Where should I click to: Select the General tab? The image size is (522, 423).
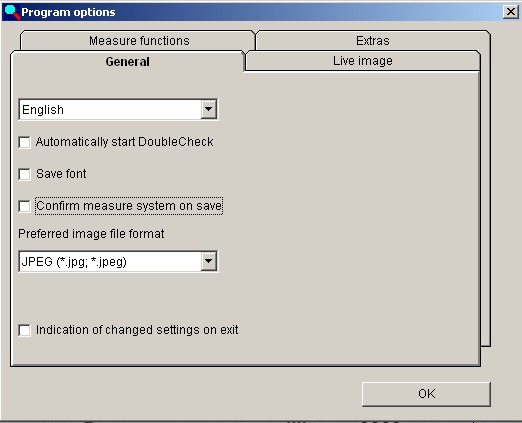127,62
